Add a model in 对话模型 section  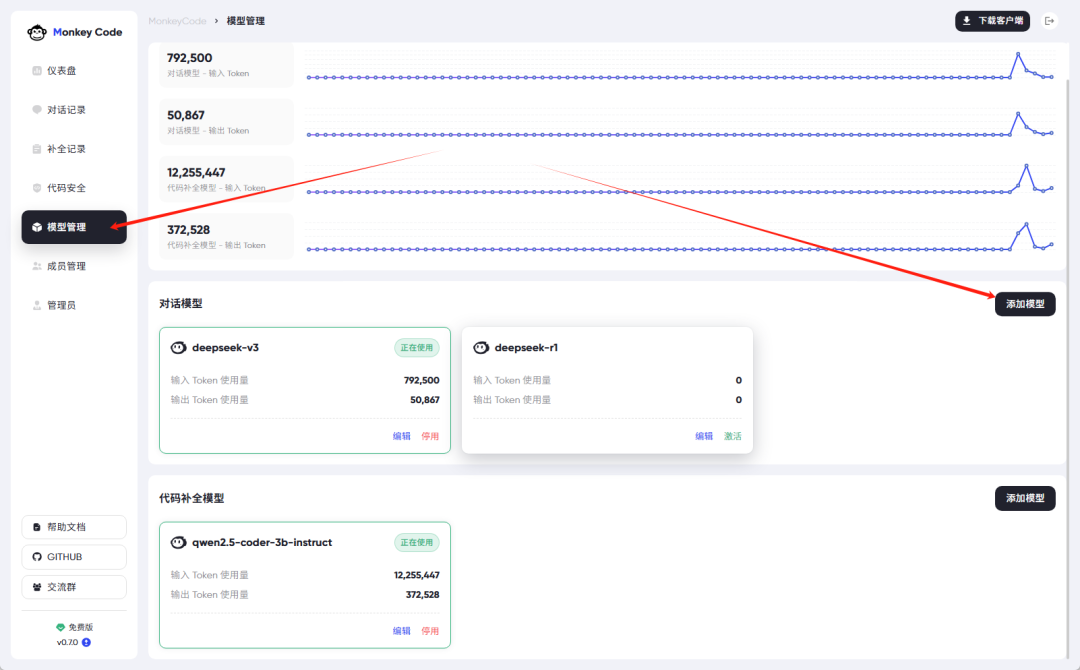(x=1025, y=304)
